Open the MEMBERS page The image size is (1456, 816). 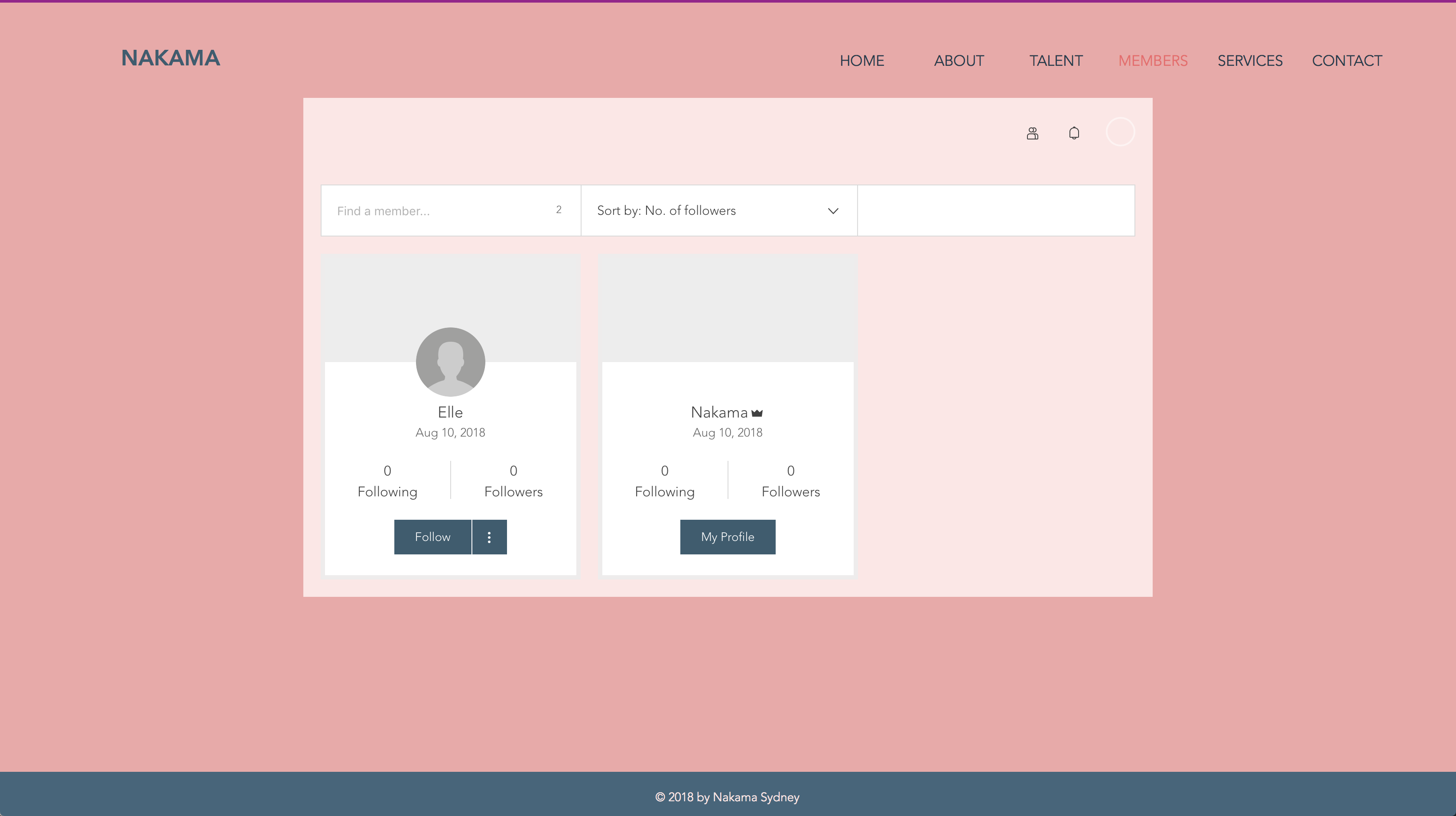[x=1153, y=61]
